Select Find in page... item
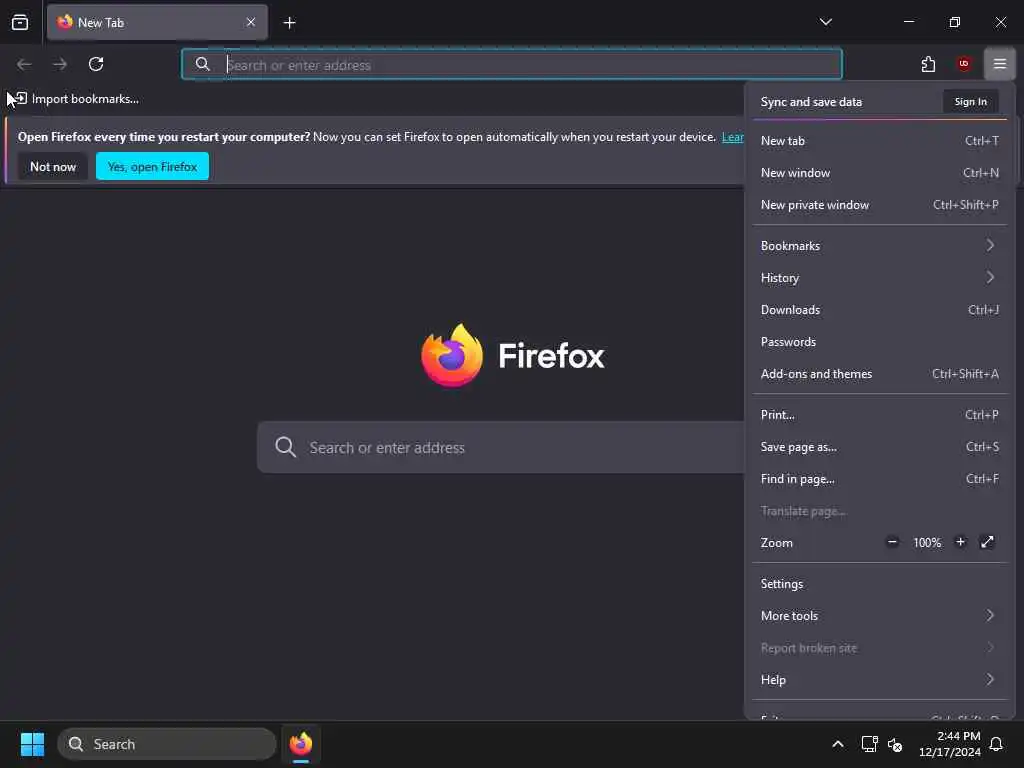The image size is (1024, 768). [879, 479]
